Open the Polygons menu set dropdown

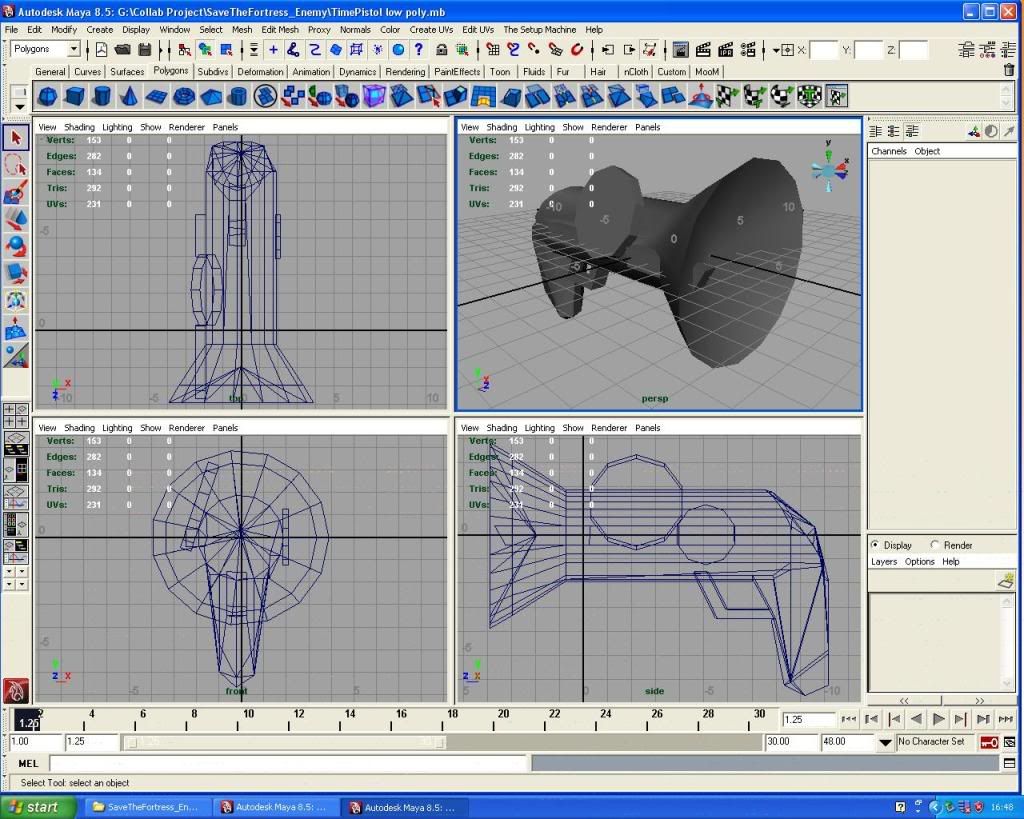(x=74, y=49)
